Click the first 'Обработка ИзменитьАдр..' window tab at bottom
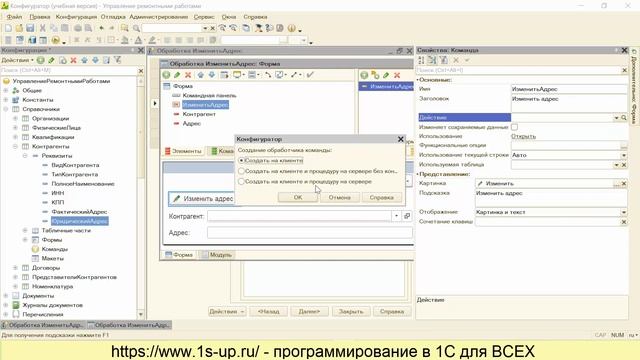The image size is (640, 360). point(43,325)
